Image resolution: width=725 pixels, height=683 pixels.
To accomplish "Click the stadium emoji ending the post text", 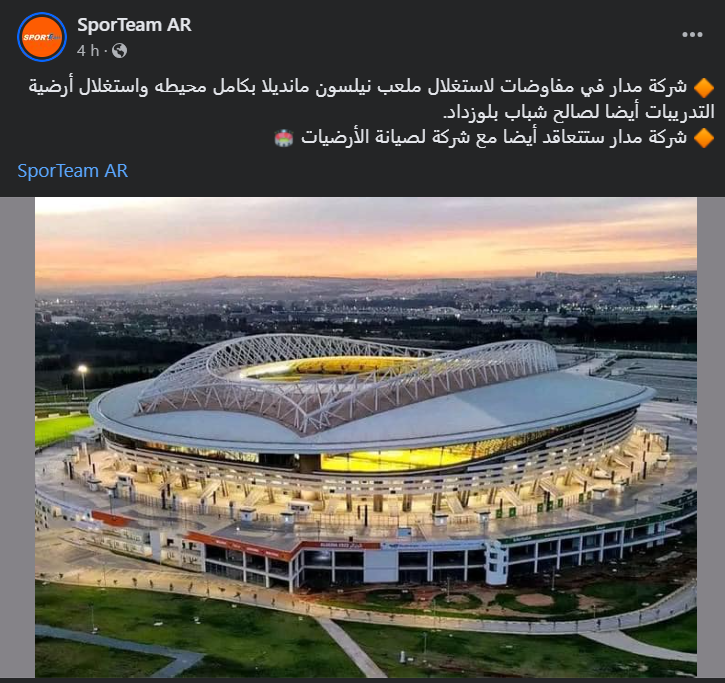I will tap(284, 138).
